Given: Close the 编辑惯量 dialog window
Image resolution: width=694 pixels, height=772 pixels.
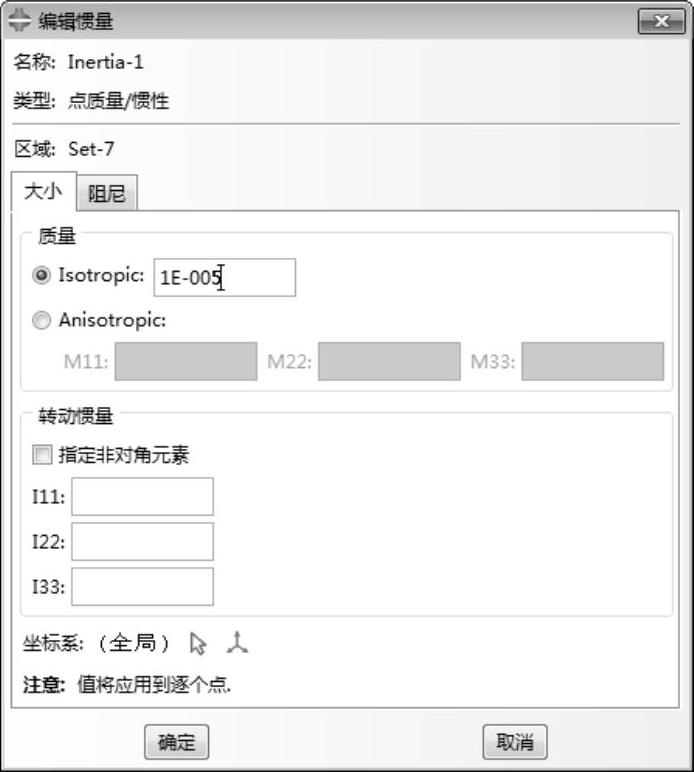Looking at the screenshot, I should tap(661, 21).
